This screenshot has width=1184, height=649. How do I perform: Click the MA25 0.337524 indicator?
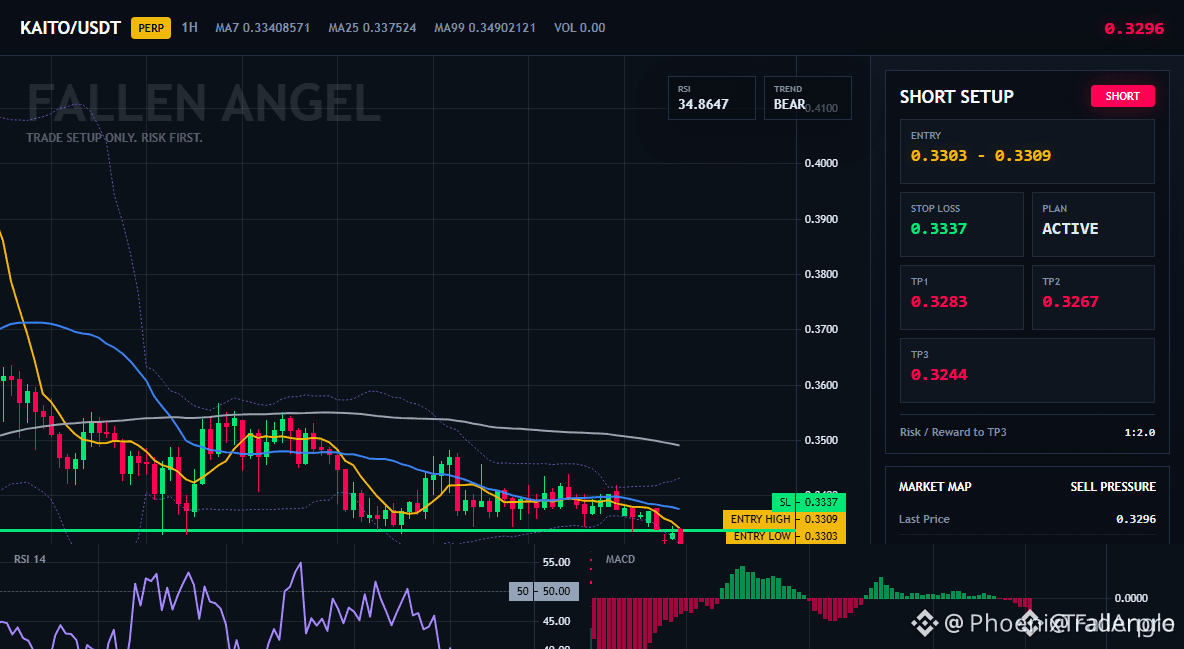point(372,28)
